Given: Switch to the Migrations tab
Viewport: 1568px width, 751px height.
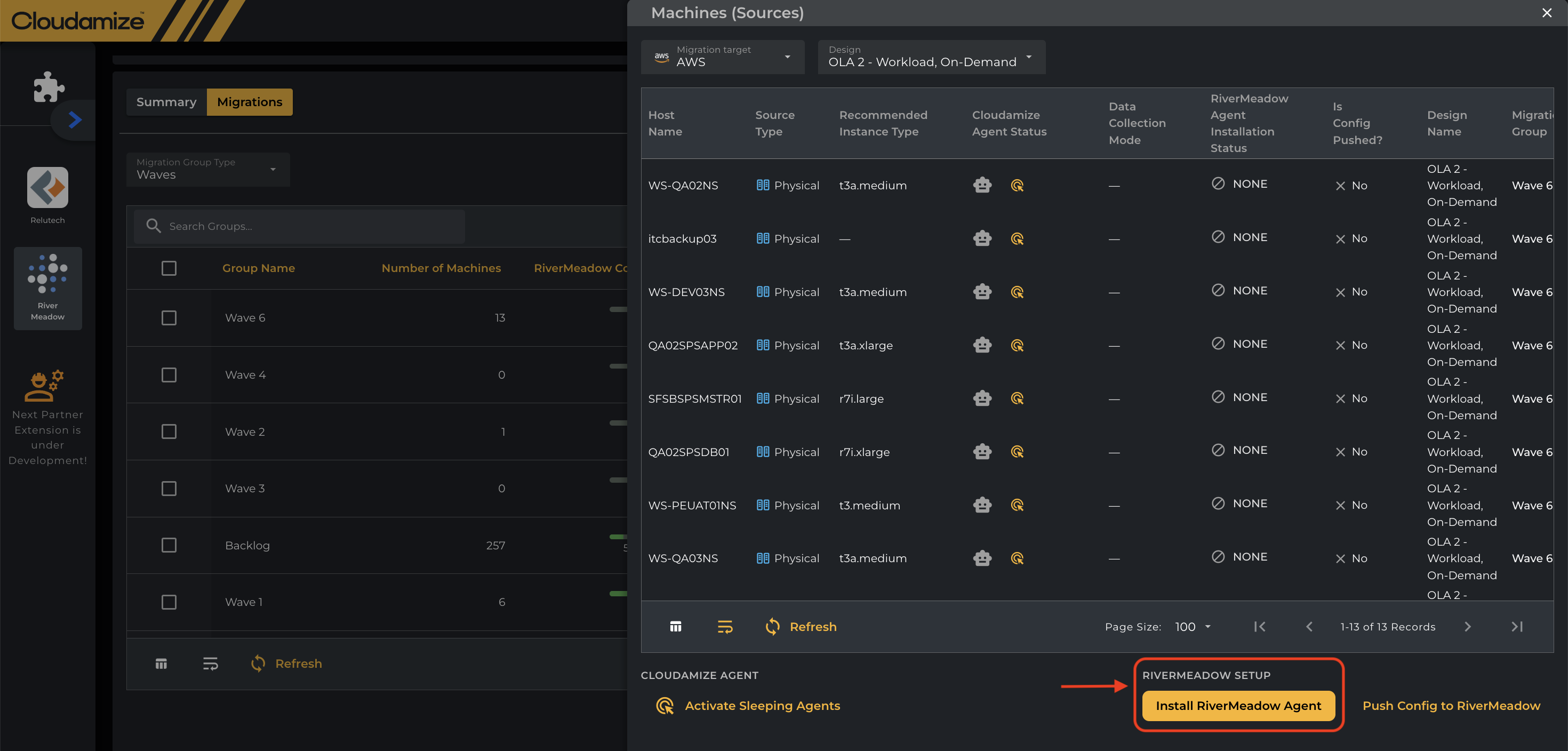Looking at the screenshot, I should [250, 102].
